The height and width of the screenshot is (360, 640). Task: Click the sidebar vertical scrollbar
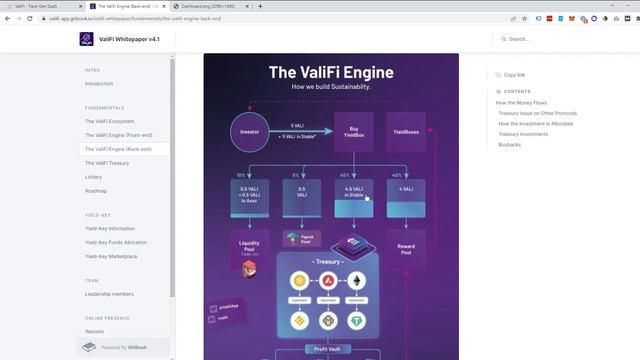tap(172, 178)
